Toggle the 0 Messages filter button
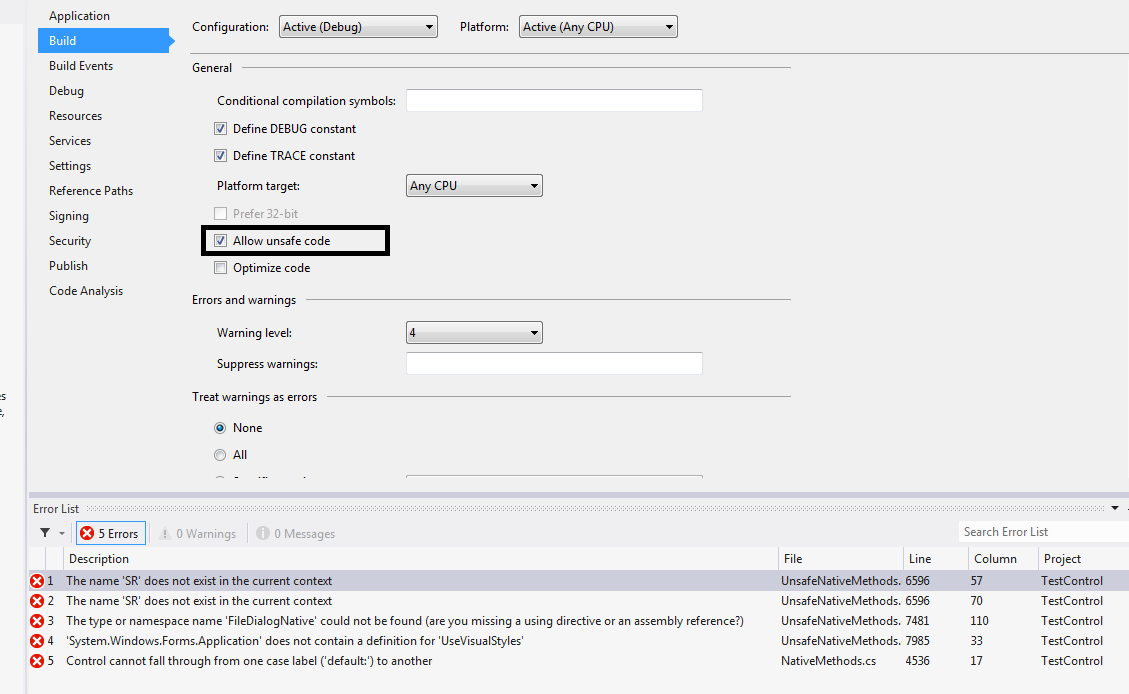The height and width of the screenshot is (694, 1129). pos(295,533)
